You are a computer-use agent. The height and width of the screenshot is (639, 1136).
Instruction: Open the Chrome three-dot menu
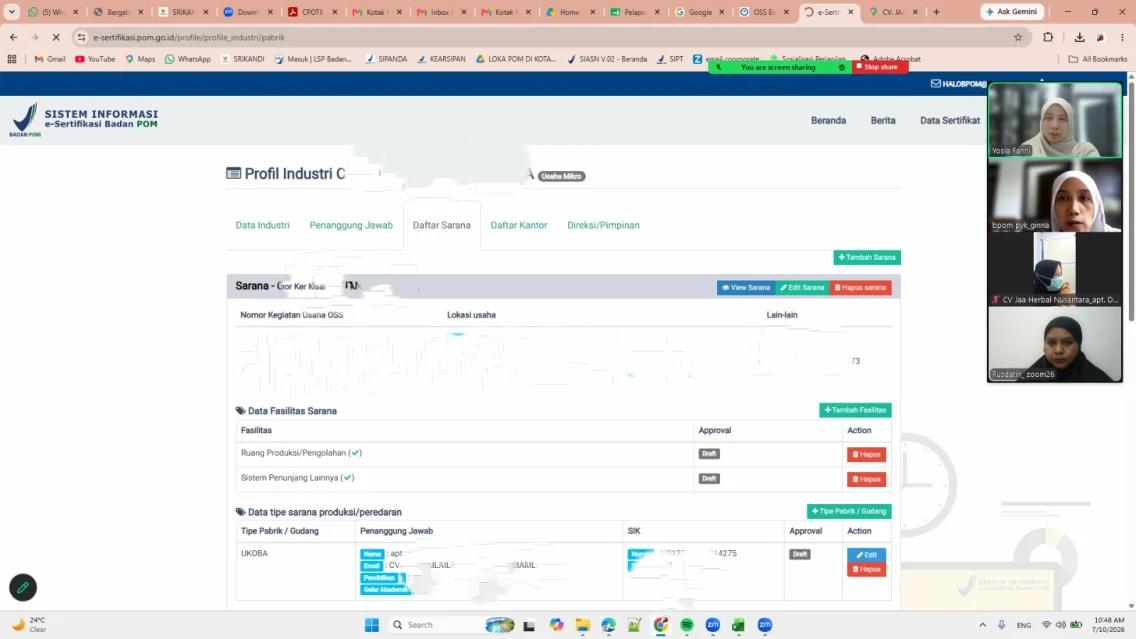1122,37
